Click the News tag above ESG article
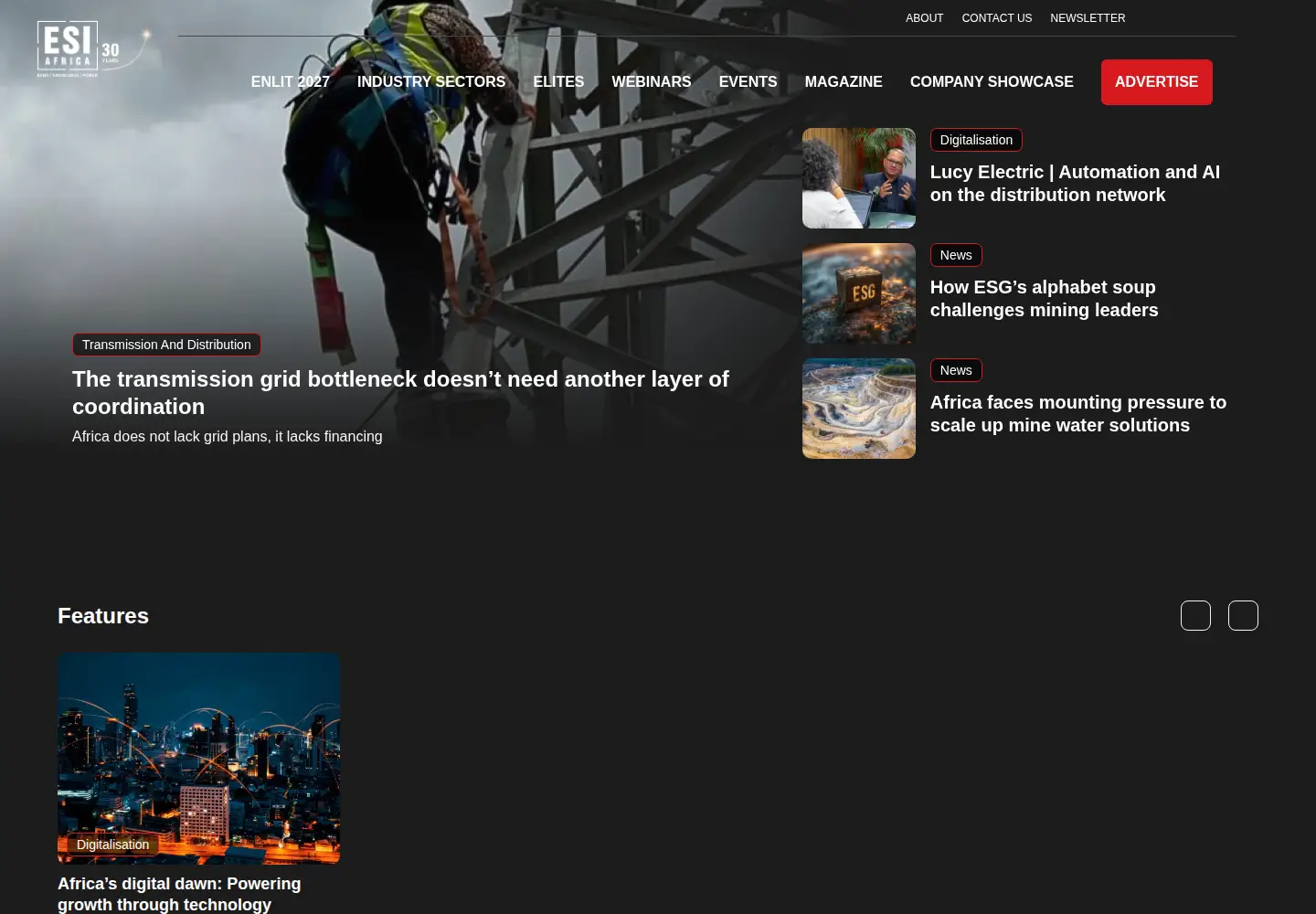 coord(956,255)
